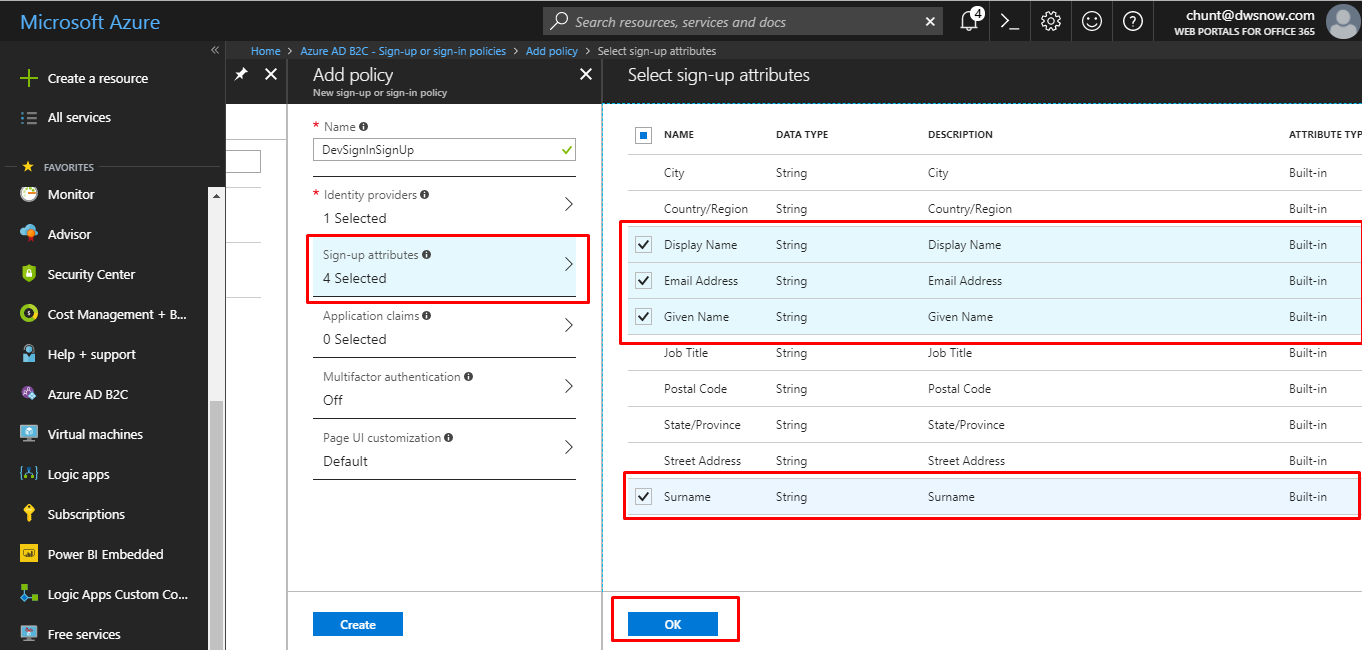
Task: Uncheck the Display Name attribute
Action: point(643,245)
